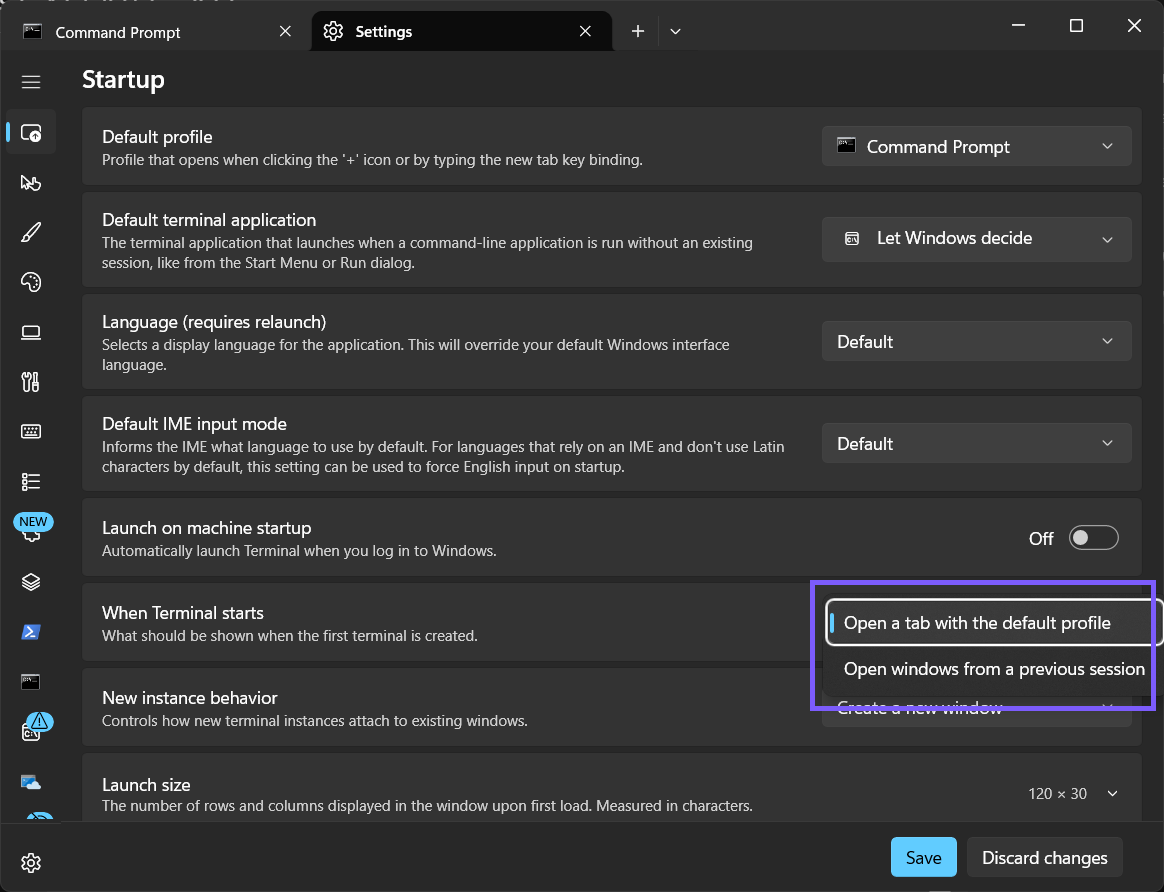
Task: Open the hamburger navigation menu
Action: 30,82
